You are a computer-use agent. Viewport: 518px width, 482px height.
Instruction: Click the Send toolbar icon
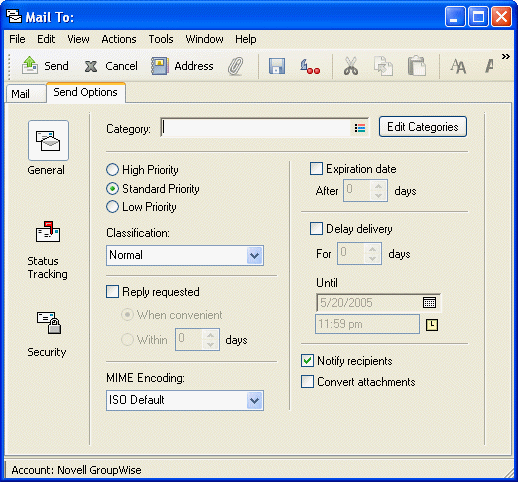pyautogui.click(x=30, y=65)
